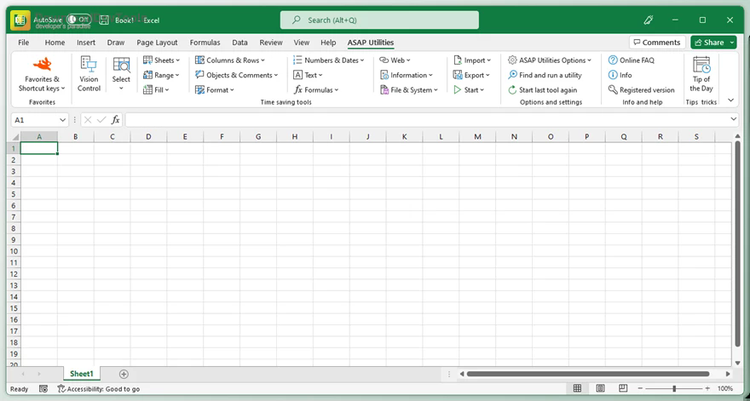Open Columns & Rows dropdown
This screenshot has height=401, width=750.
point(230,60)
